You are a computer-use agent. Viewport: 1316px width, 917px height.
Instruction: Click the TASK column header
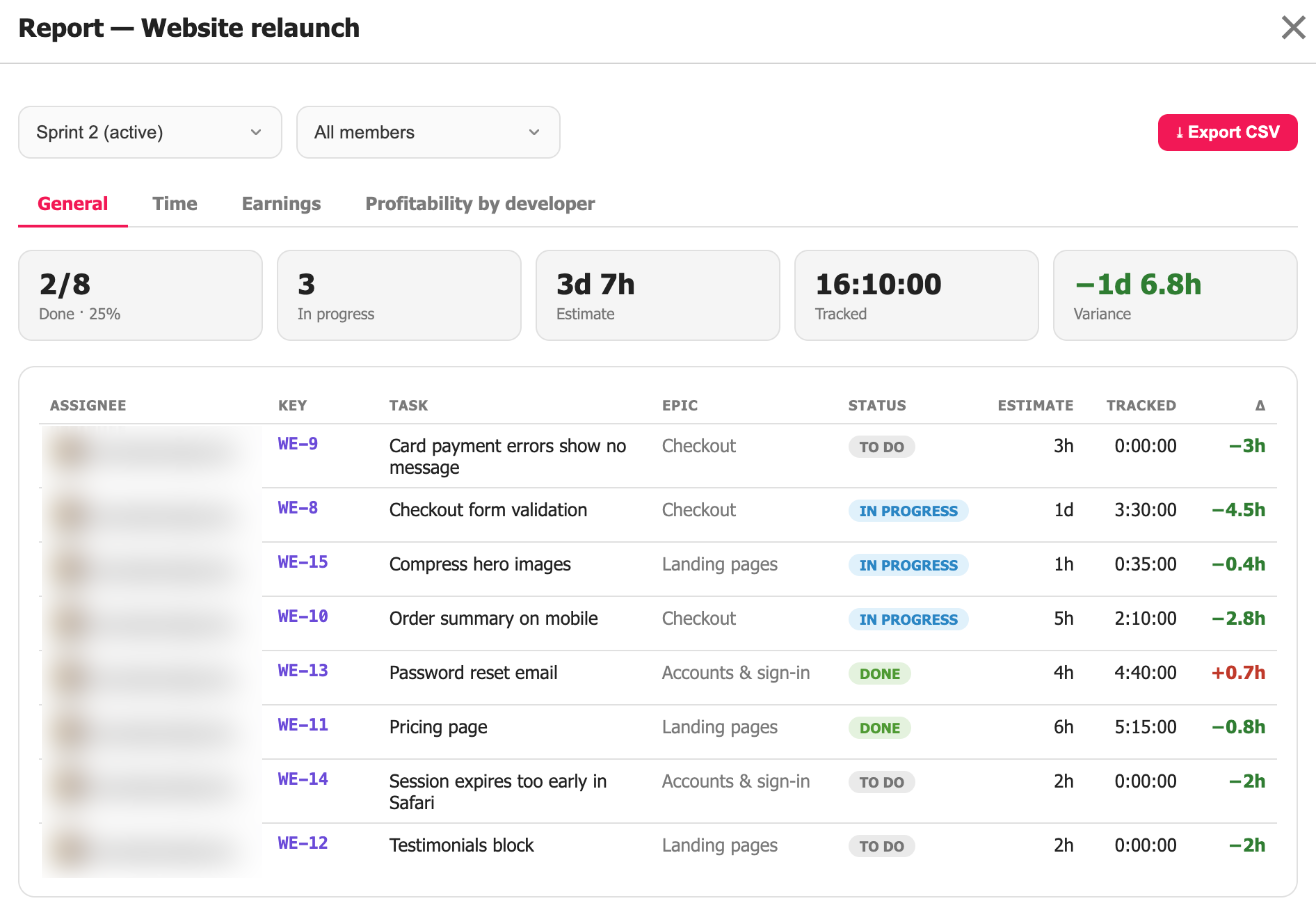(408, 406)
